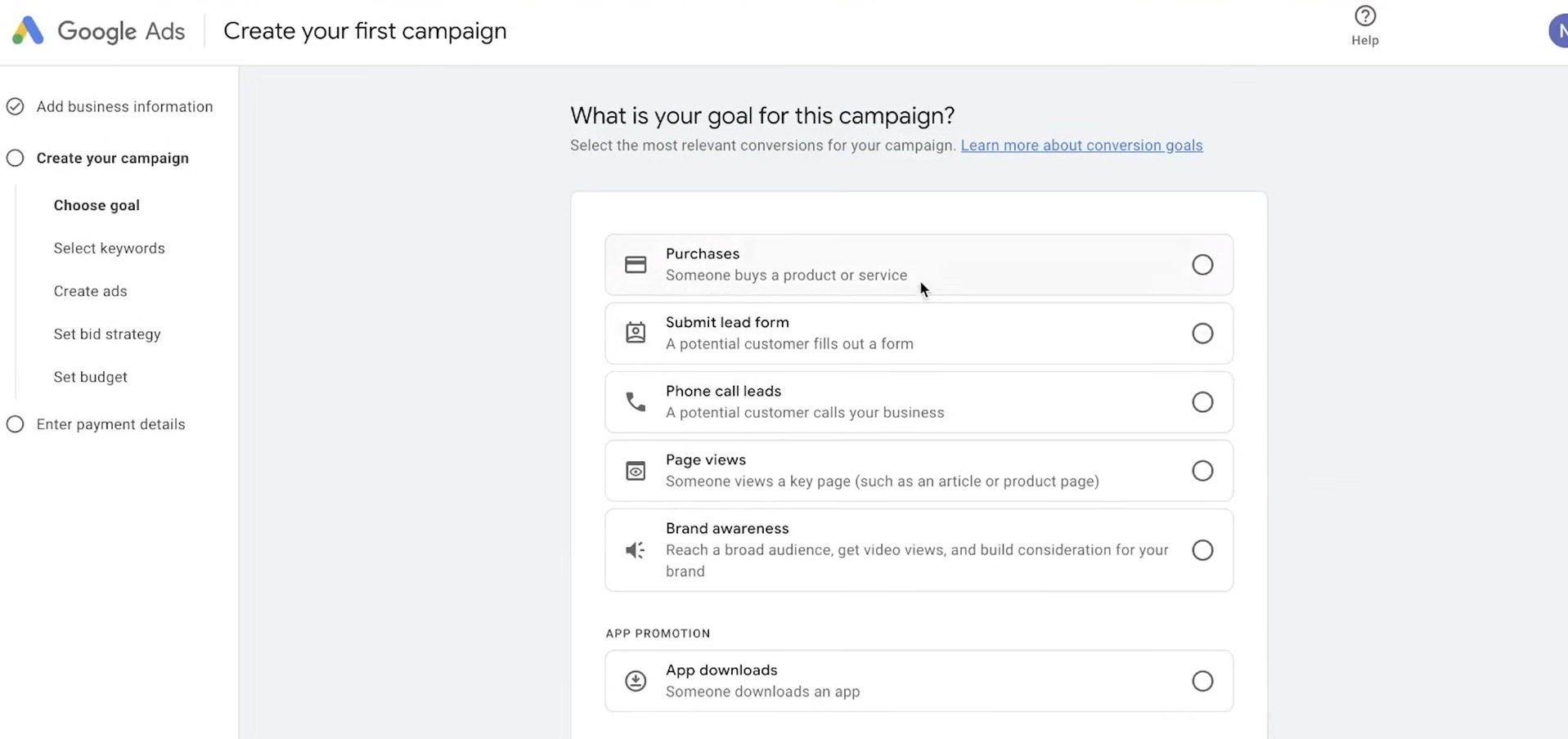Open Learn more about conversion goals link
Viewport: 1568px width, 739px height.
1081,146
